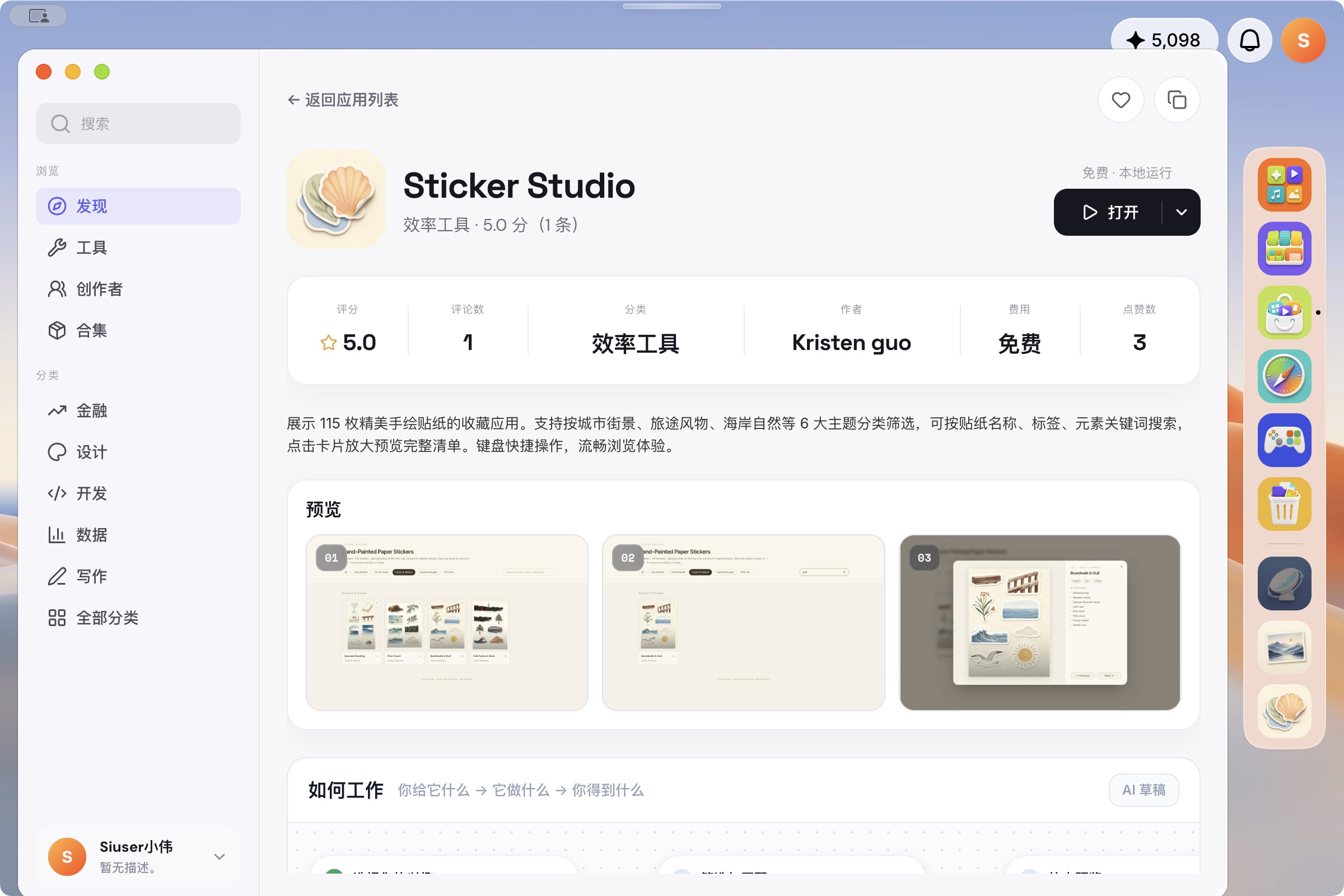The image size is (1344, 896).
Task: Click the star rating 5.0 value
Action: pyautogui.click(x=348, y=342)
